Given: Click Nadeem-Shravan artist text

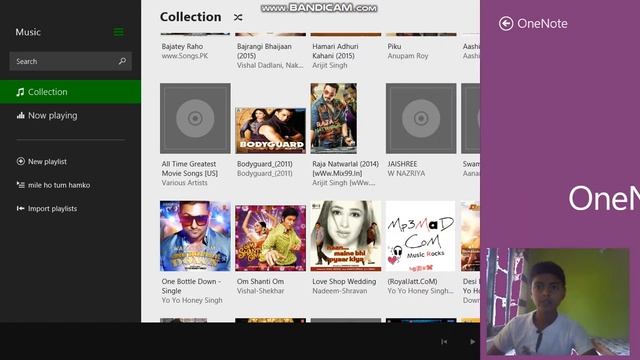Looking at the screenshot, I should 340,291.
